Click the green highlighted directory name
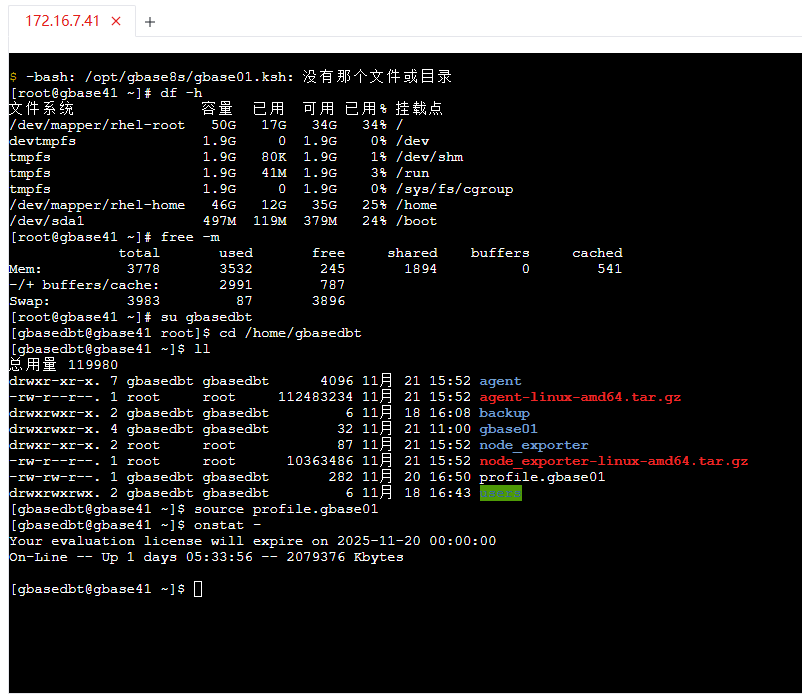802x696 pixels. (500, 493)
